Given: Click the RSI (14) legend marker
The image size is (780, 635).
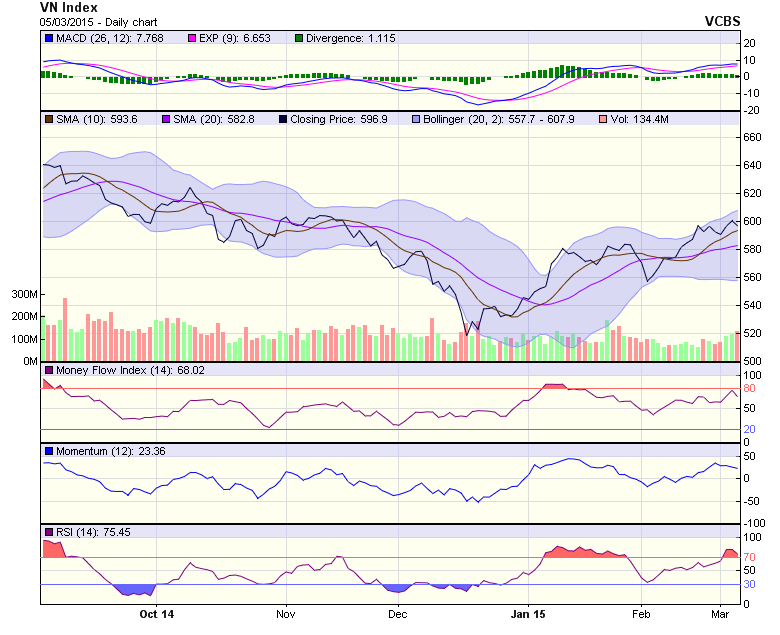Looking at the screenshot, I should pyautogui.click(x=48, y=532).
